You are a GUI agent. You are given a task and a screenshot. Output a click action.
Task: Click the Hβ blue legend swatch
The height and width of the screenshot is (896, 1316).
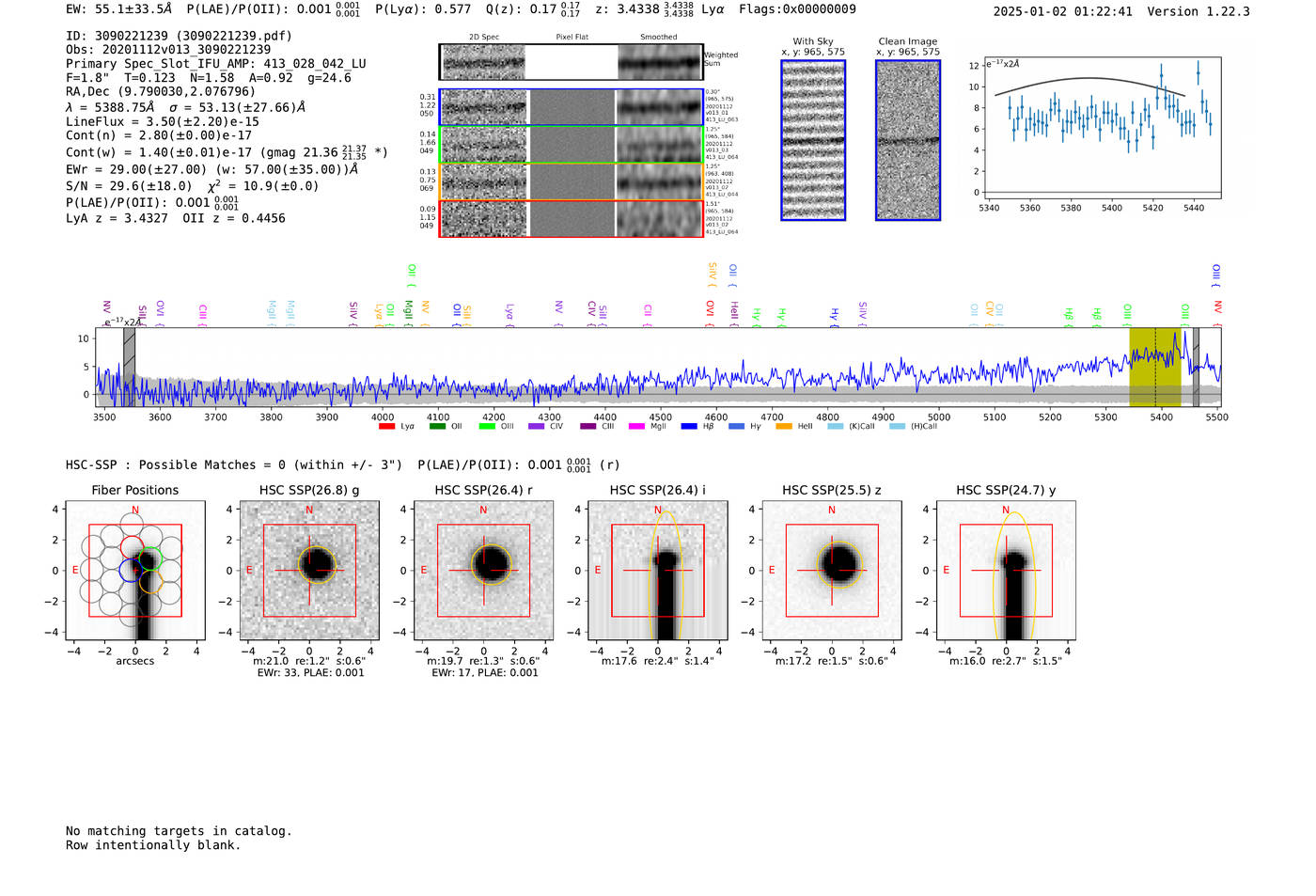click(x=689, y=426)
